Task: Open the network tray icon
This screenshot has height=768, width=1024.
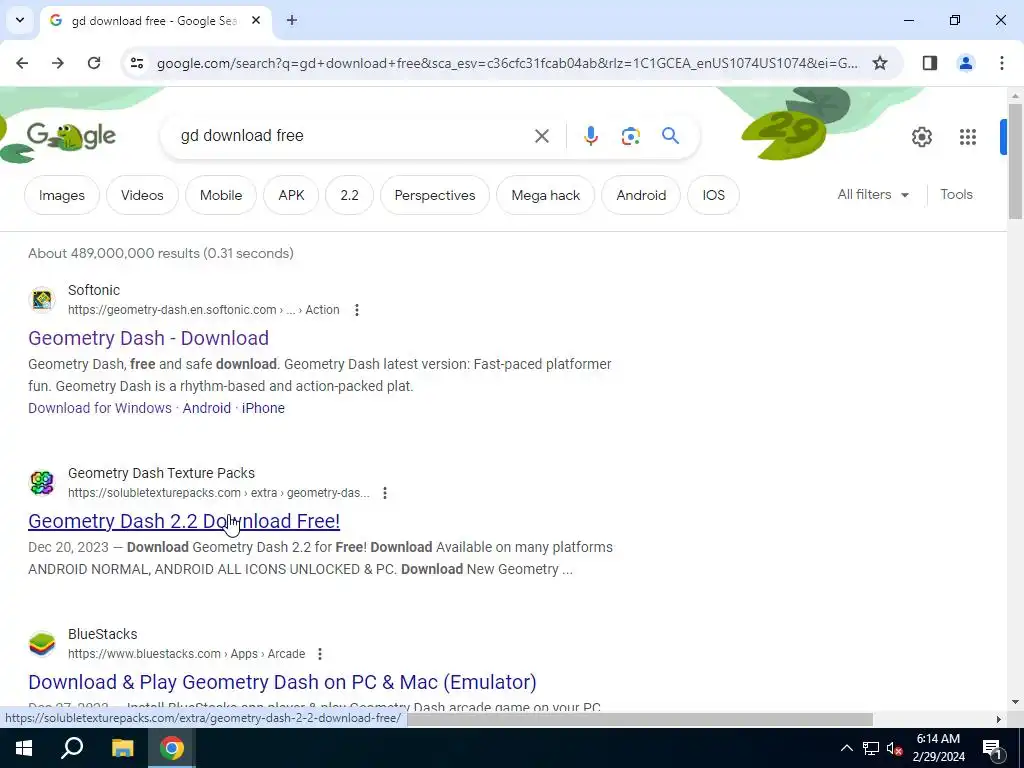Action: (x=871, y=748)
